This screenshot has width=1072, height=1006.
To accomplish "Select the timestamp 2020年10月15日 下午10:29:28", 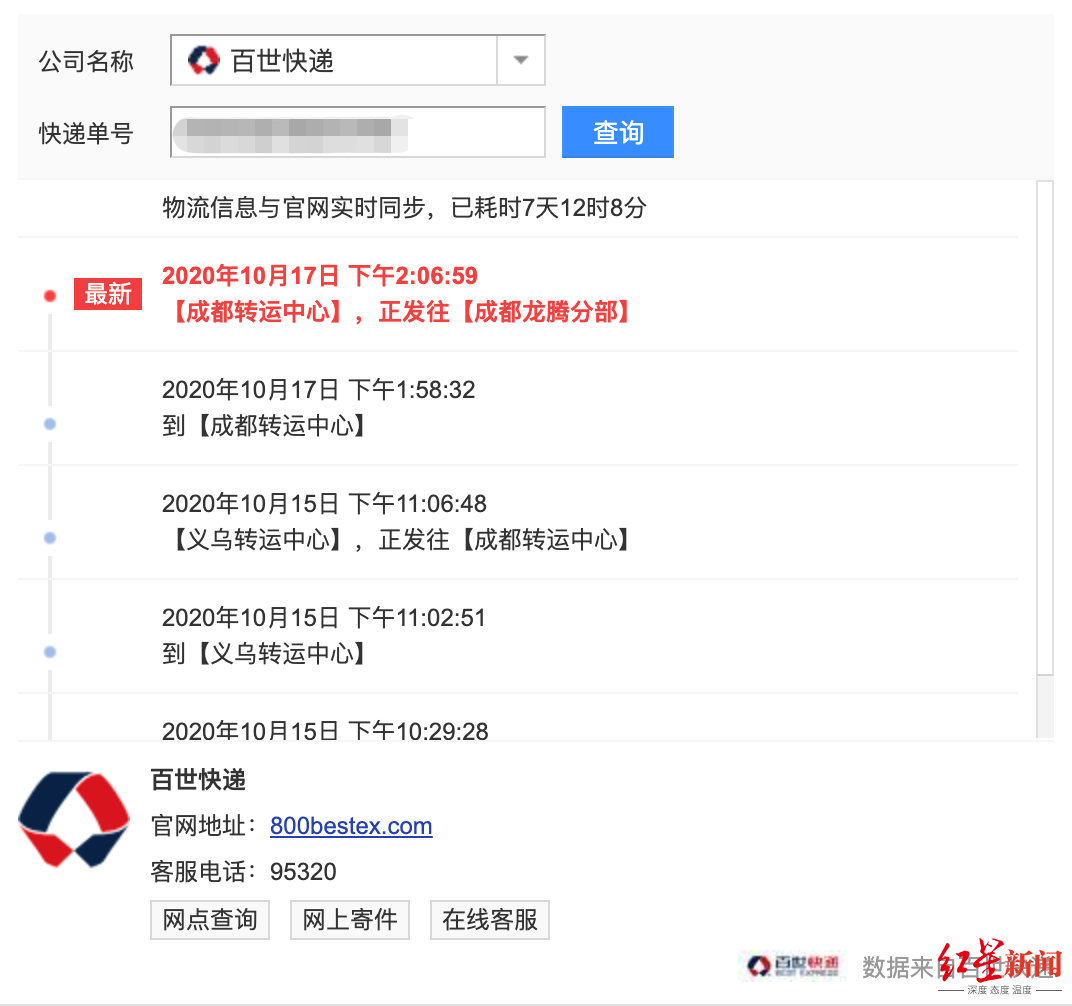I will point(325,730).
